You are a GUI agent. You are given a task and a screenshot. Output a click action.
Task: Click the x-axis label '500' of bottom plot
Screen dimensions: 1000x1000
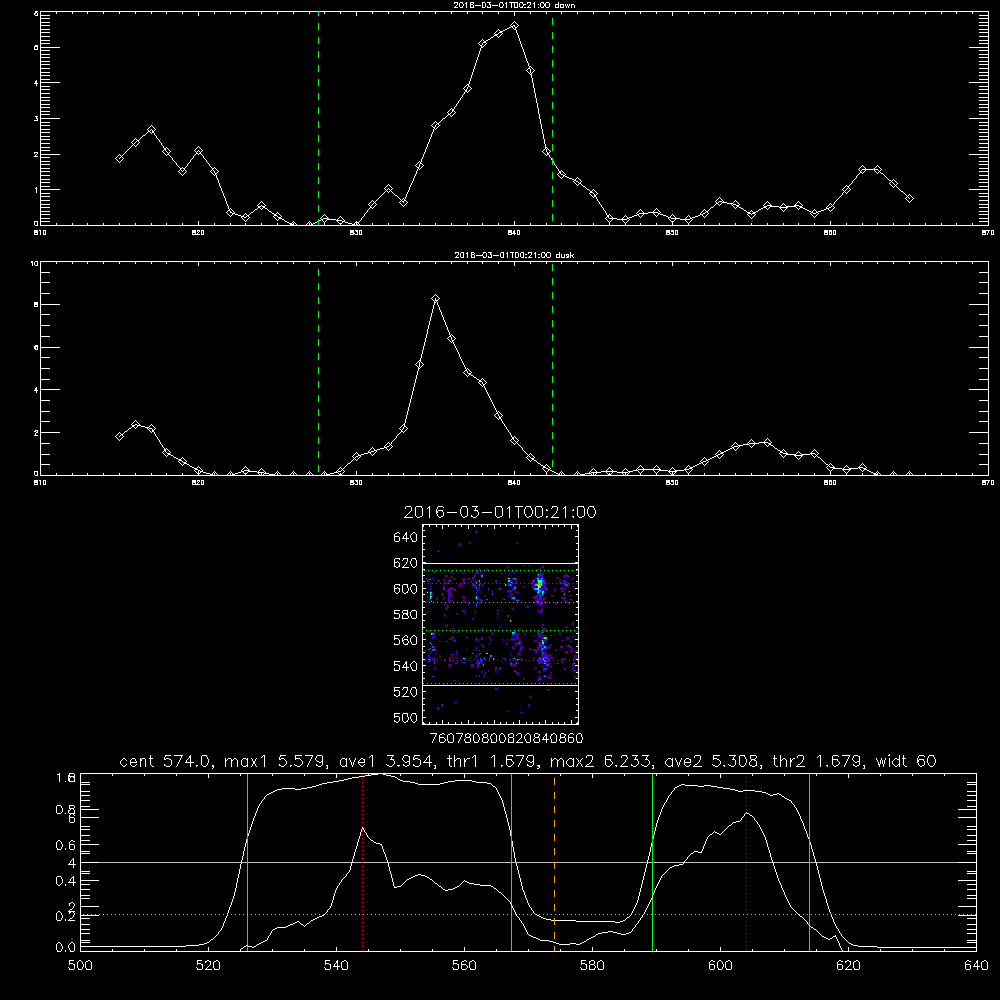click(x=80, y=966)
